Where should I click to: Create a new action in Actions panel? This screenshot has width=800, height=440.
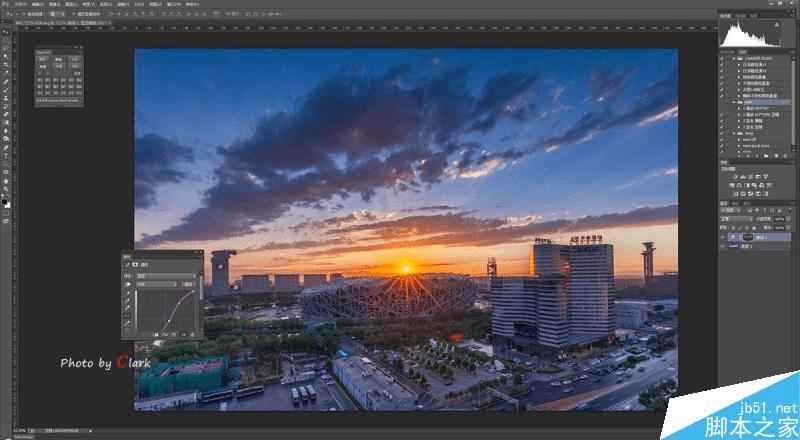click(776, 155)
